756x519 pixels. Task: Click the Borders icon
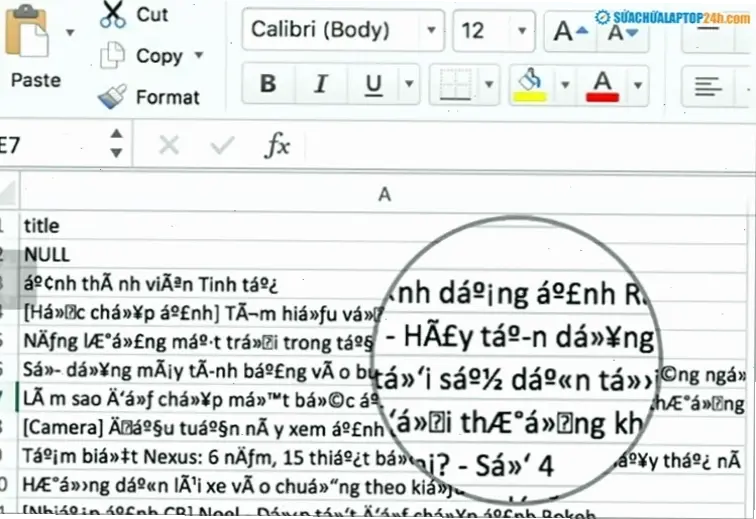click(456, 85)
